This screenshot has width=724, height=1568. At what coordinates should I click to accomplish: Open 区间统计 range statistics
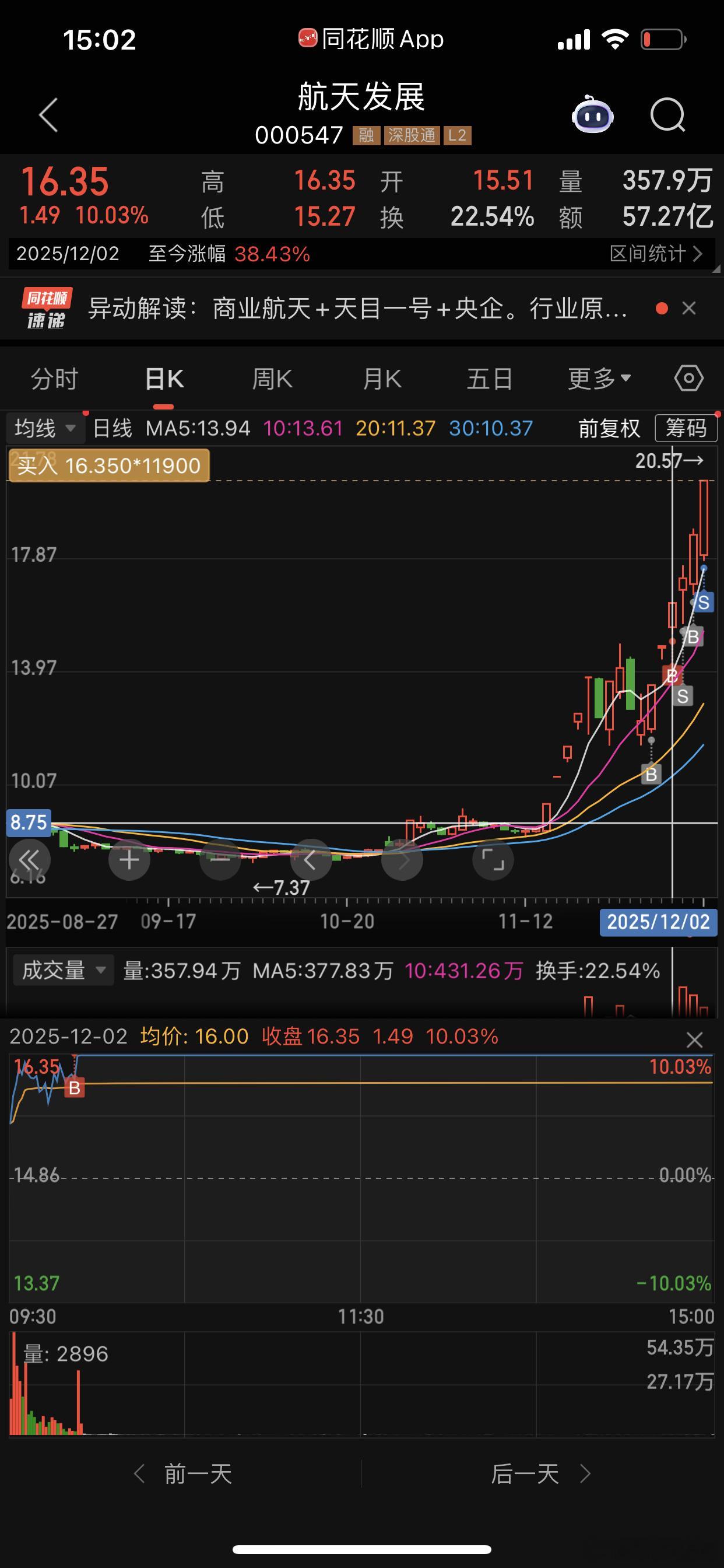pos(656,253)
